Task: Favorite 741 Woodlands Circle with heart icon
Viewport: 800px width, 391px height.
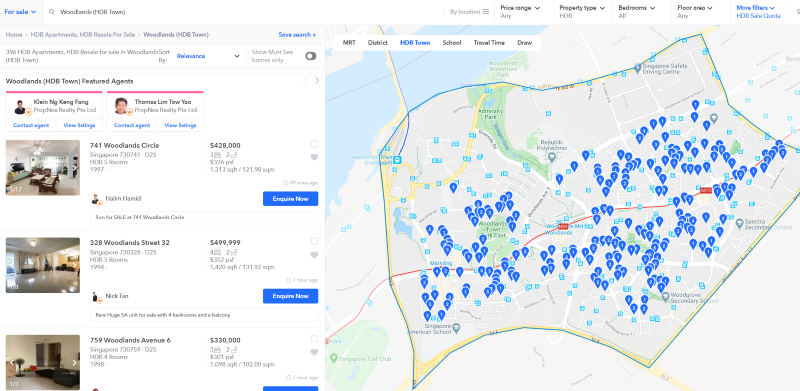Action: tap(314, 157)
